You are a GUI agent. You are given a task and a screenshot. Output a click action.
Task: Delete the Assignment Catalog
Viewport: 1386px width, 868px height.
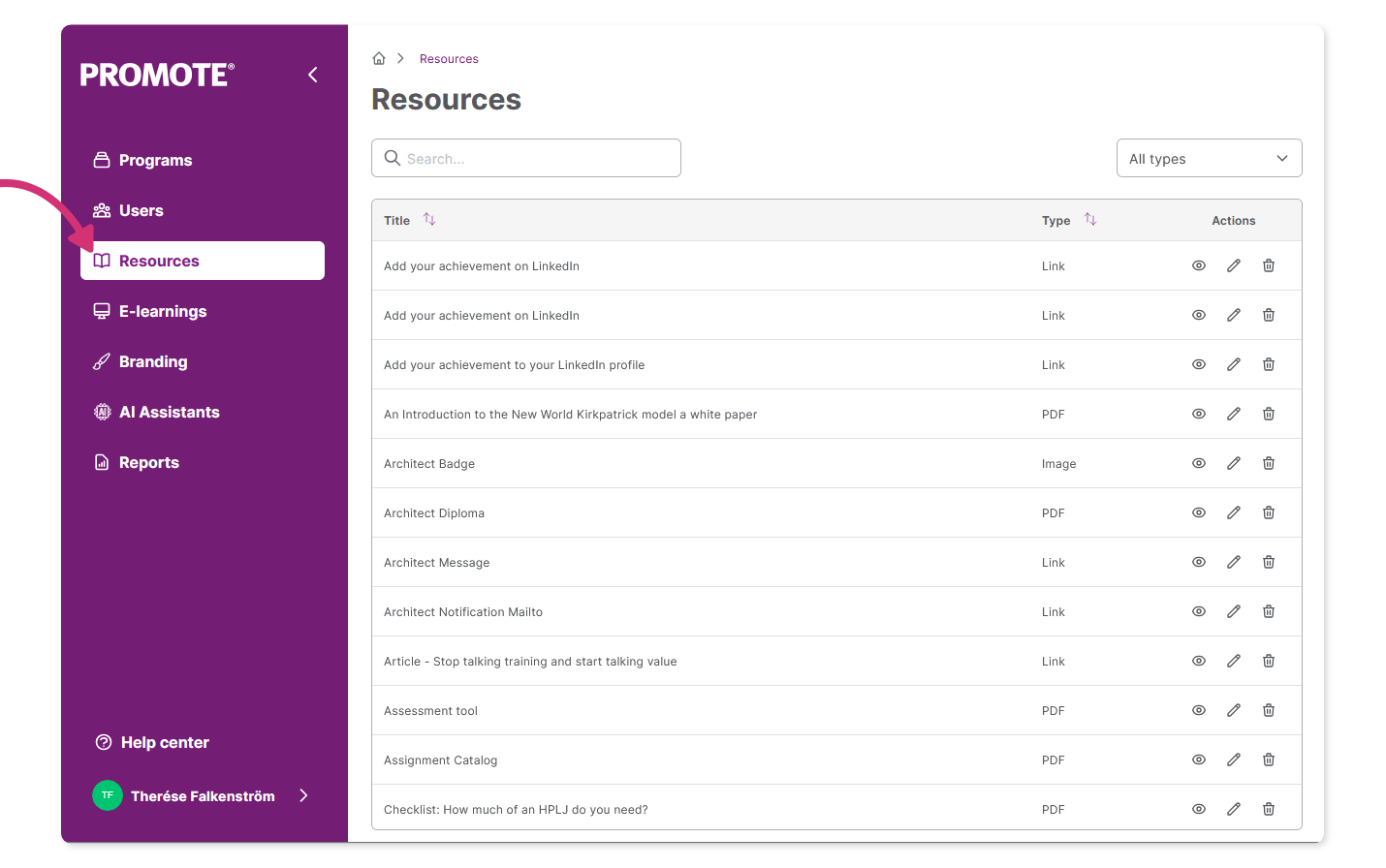[1269, 759]
